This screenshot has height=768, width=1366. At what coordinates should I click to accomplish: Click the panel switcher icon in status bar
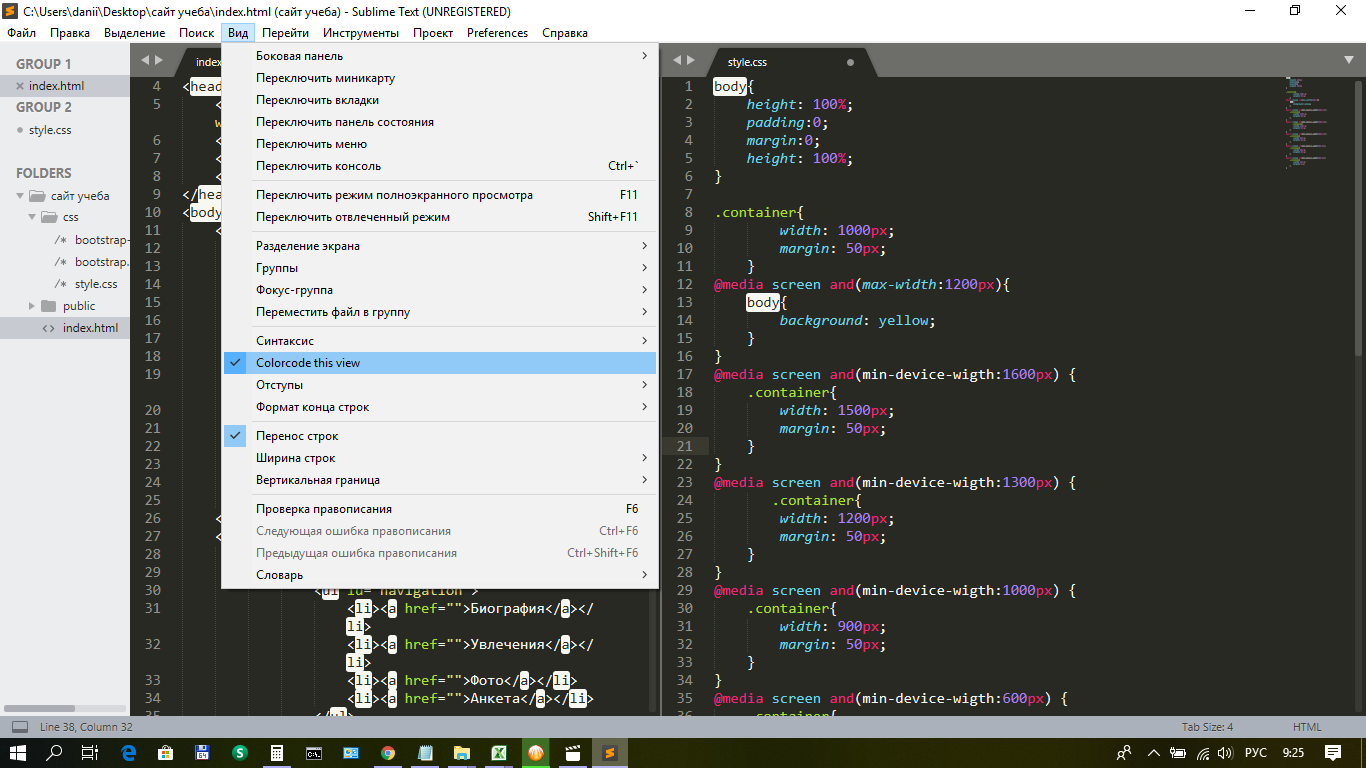(x=20, y=727)
